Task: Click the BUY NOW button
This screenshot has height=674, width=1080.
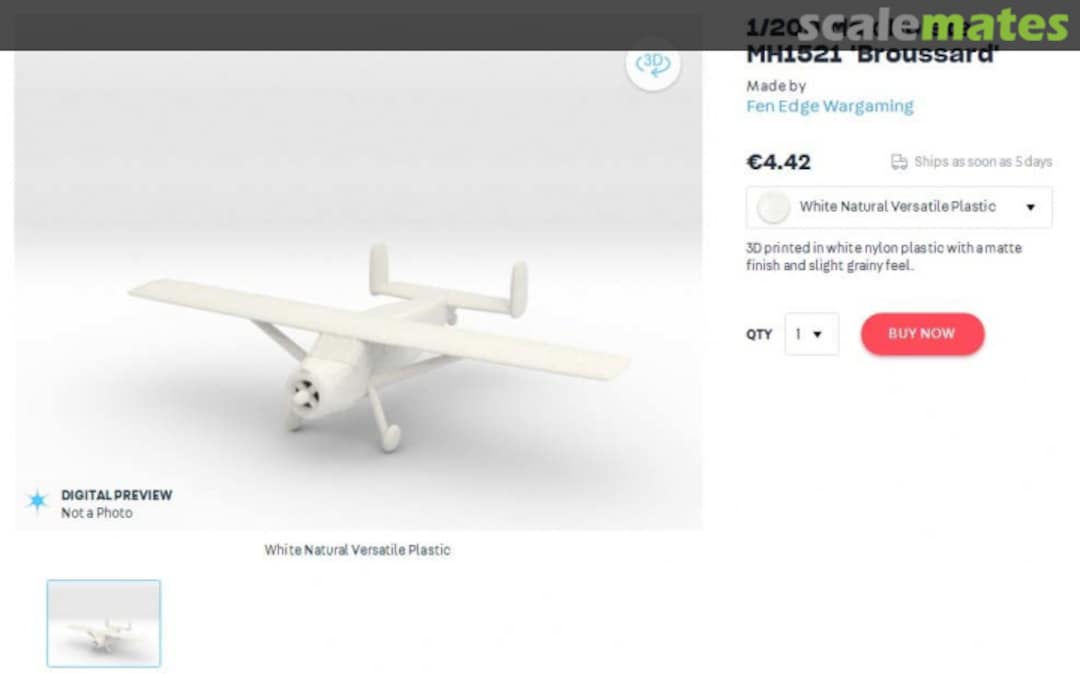Action: click(x=922, y=335)
